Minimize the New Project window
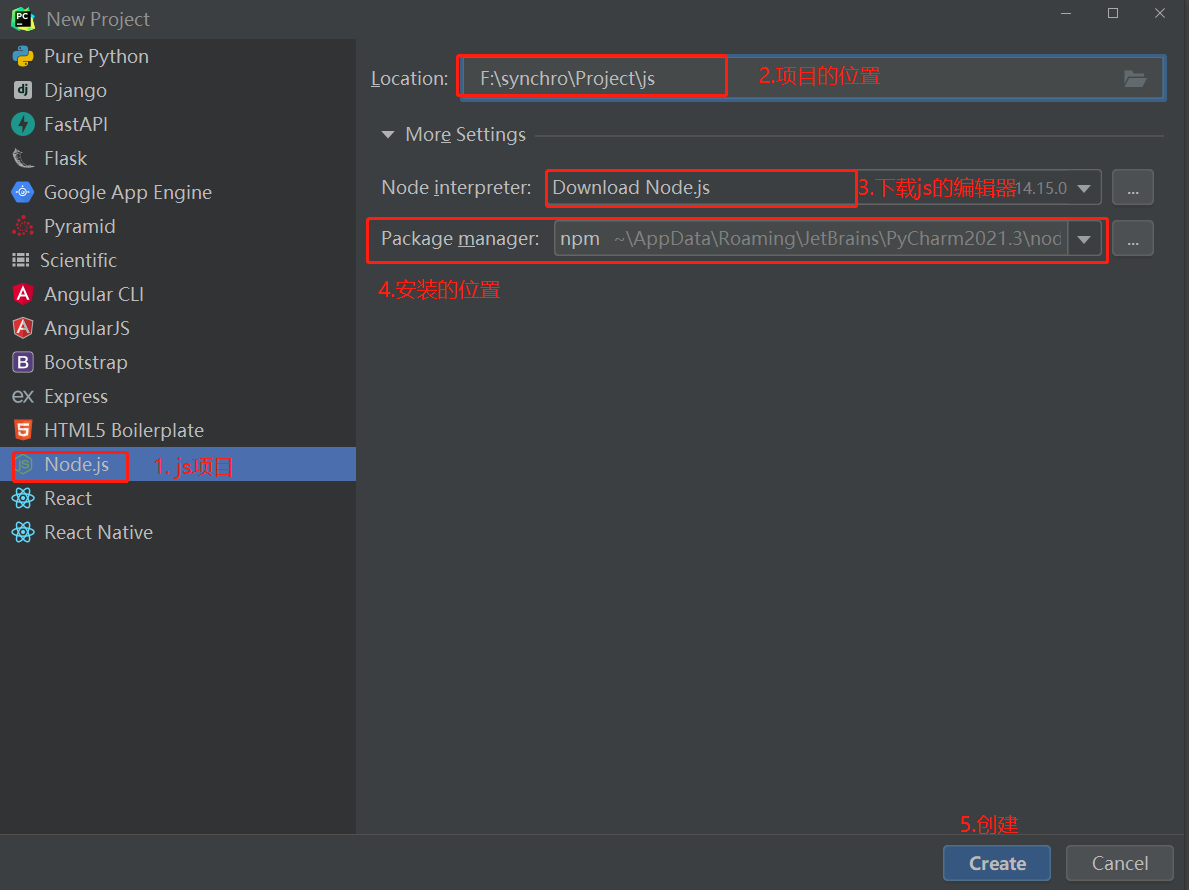This screenshot has width=1189, height=890. coord(1065,13)
